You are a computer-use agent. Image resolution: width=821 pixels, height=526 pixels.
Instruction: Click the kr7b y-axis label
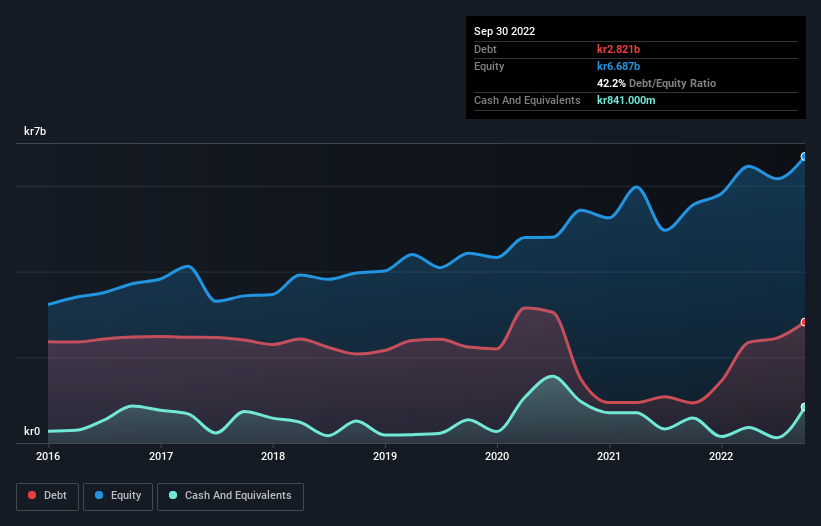click(35, 131)
